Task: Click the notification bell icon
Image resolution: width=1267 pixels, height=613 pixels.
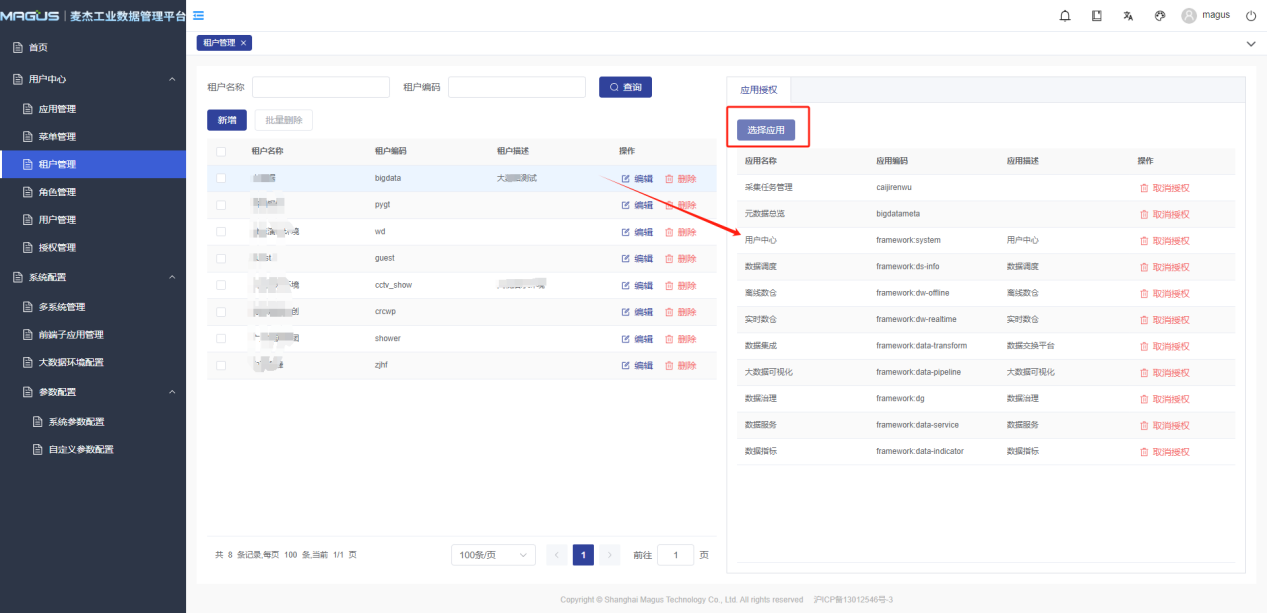Action: pos(1065,16)
